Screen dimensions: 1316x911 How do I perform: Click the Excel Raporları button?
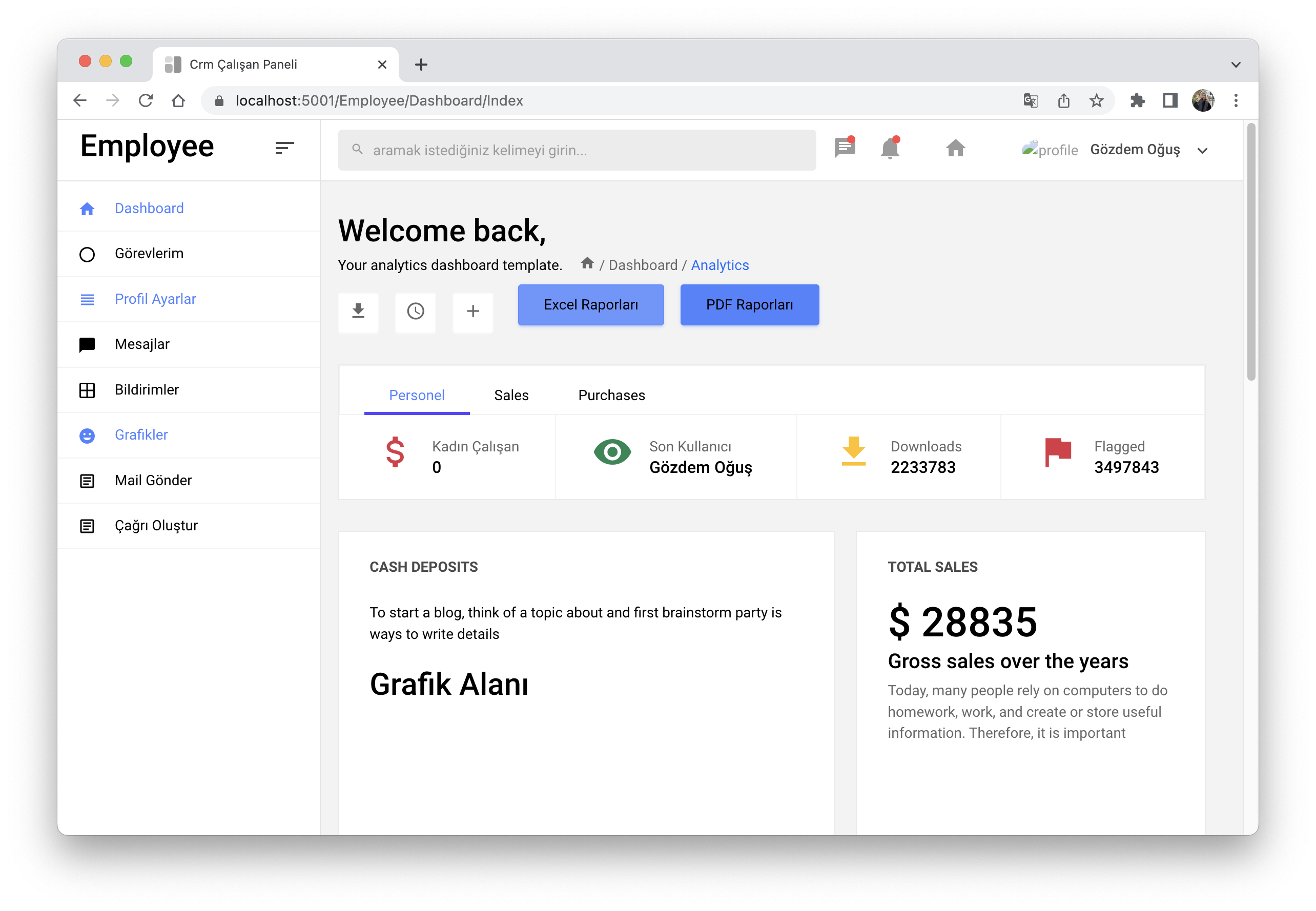pyautogui.click(x=591, y=305)
